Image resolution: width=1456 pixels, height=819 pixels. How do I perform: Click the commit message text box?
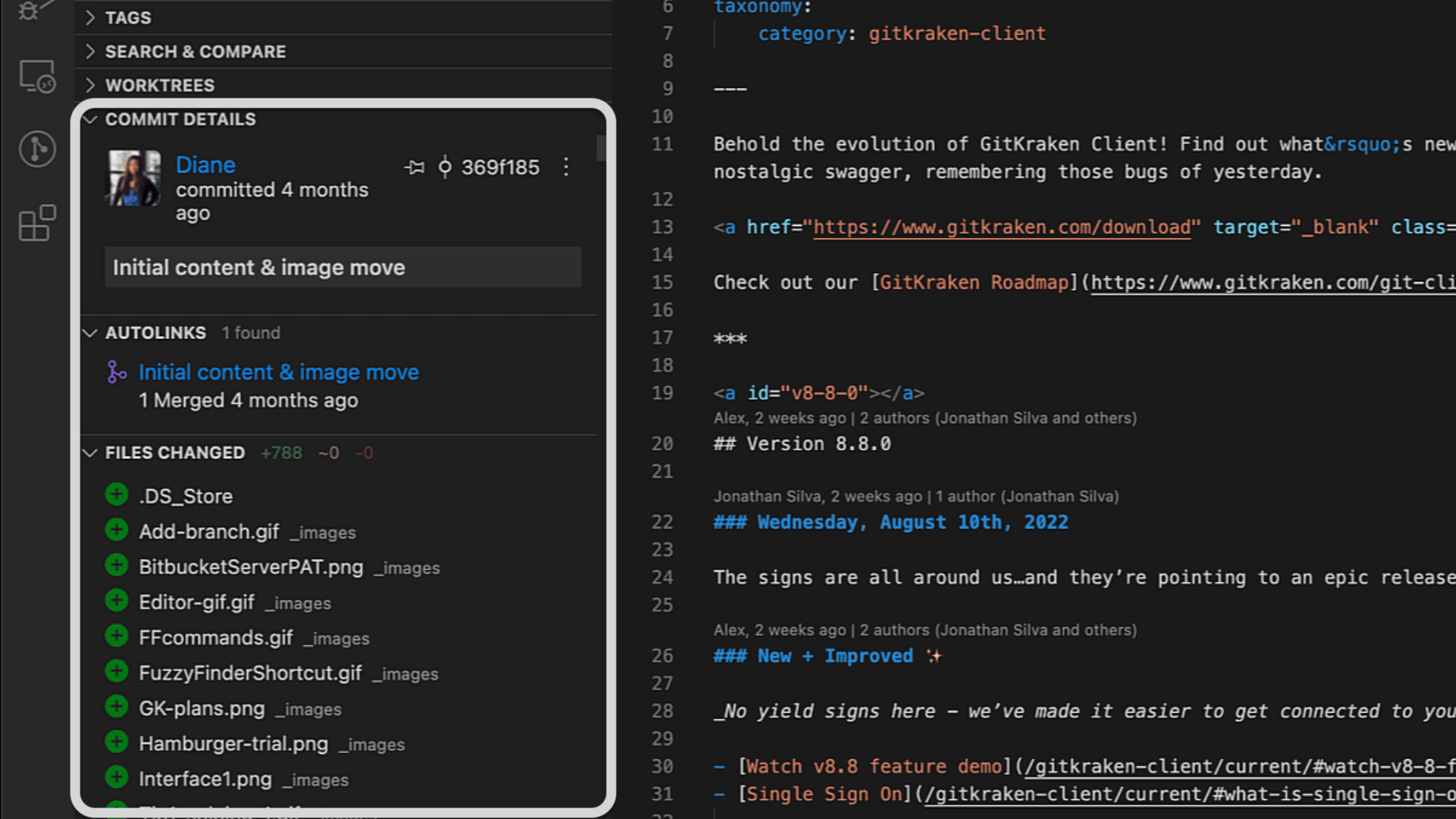tap(343, 268)
